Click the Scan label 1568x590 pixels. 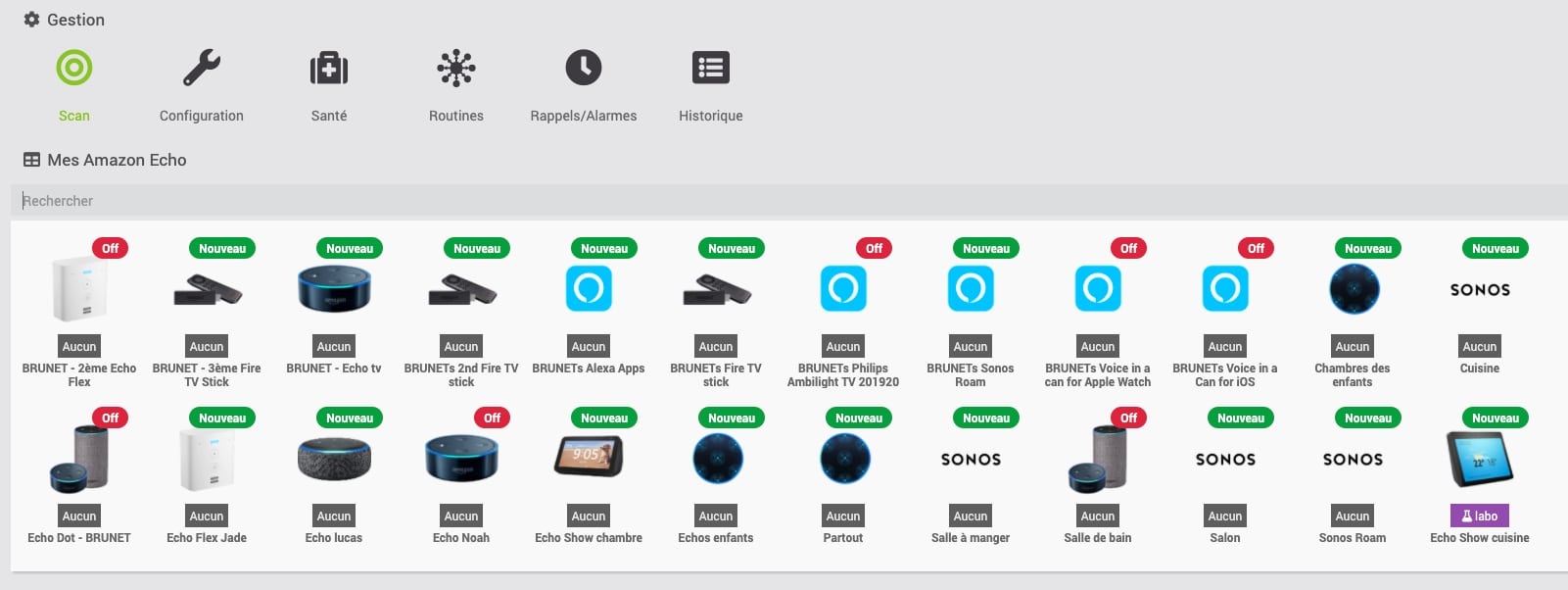point(74,116)
